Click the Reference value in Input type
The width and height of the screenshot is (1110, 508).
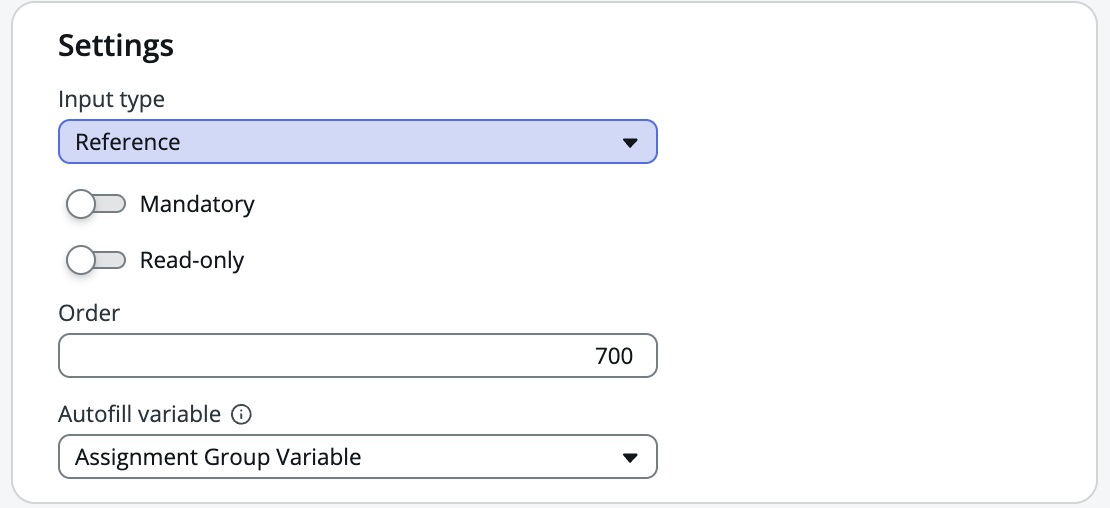[128, 142]
